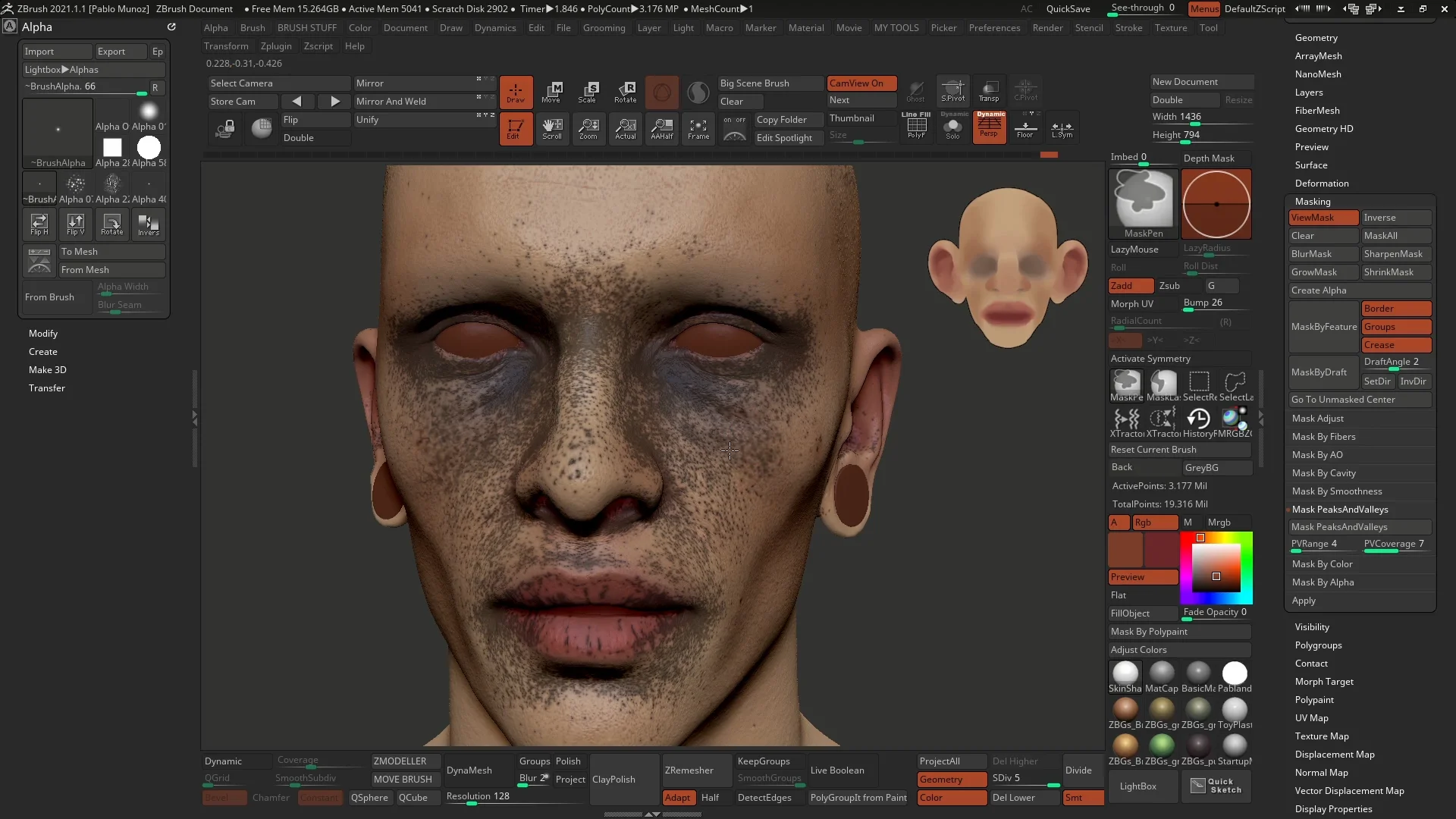Open the Tool menu
Image resolution: width=1456 pixels, height=819 pixels.
pyautogui.click(x=1209, y=27)
